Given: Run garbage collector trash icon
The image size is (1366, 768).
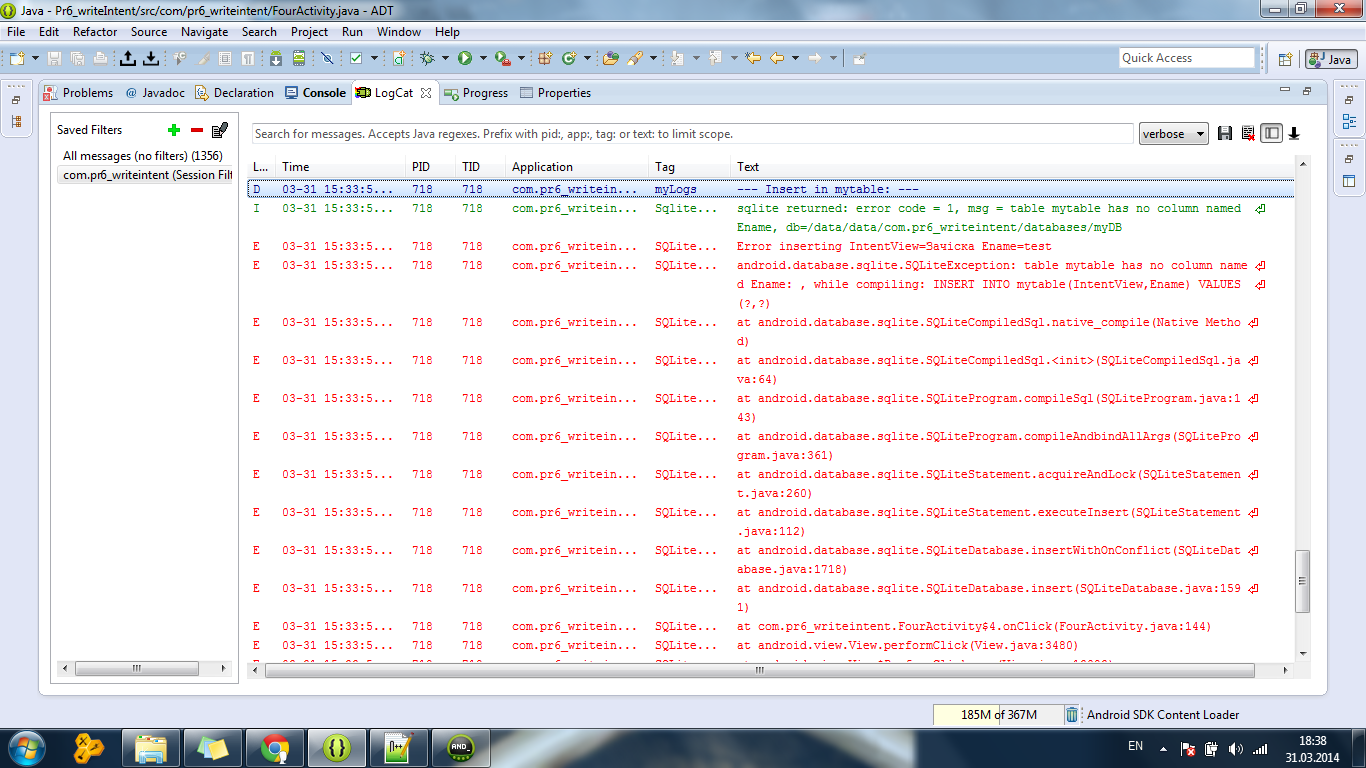Looking at the screenshot, I should click(x=1072, y=714).
